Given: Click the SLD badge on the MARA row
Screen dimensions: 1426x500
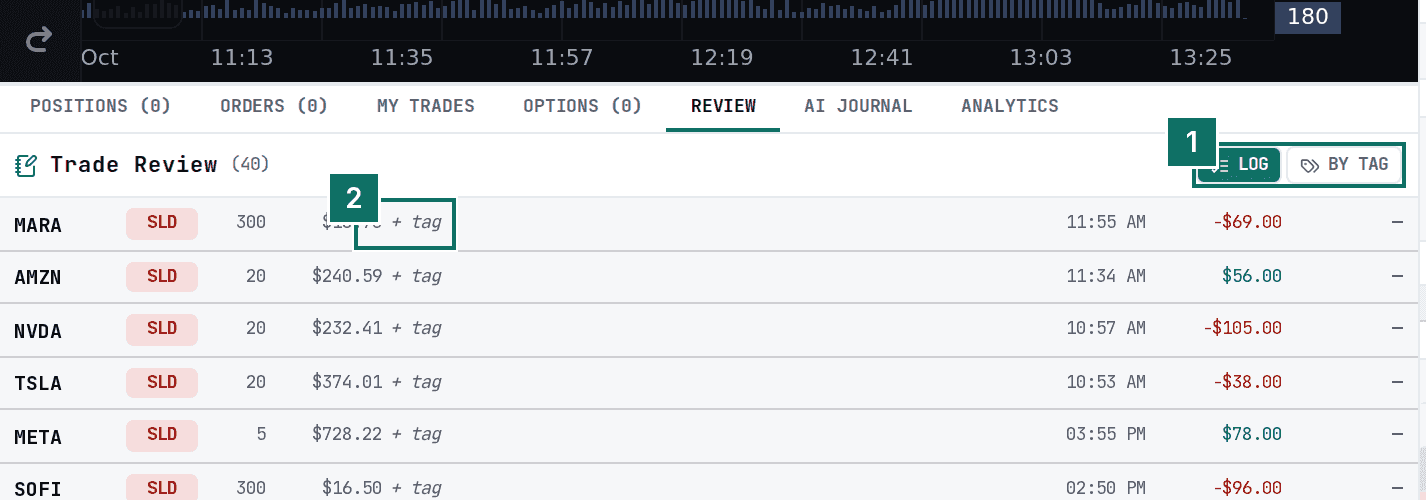Looking at the screenshot, I should tap(162, 223).
